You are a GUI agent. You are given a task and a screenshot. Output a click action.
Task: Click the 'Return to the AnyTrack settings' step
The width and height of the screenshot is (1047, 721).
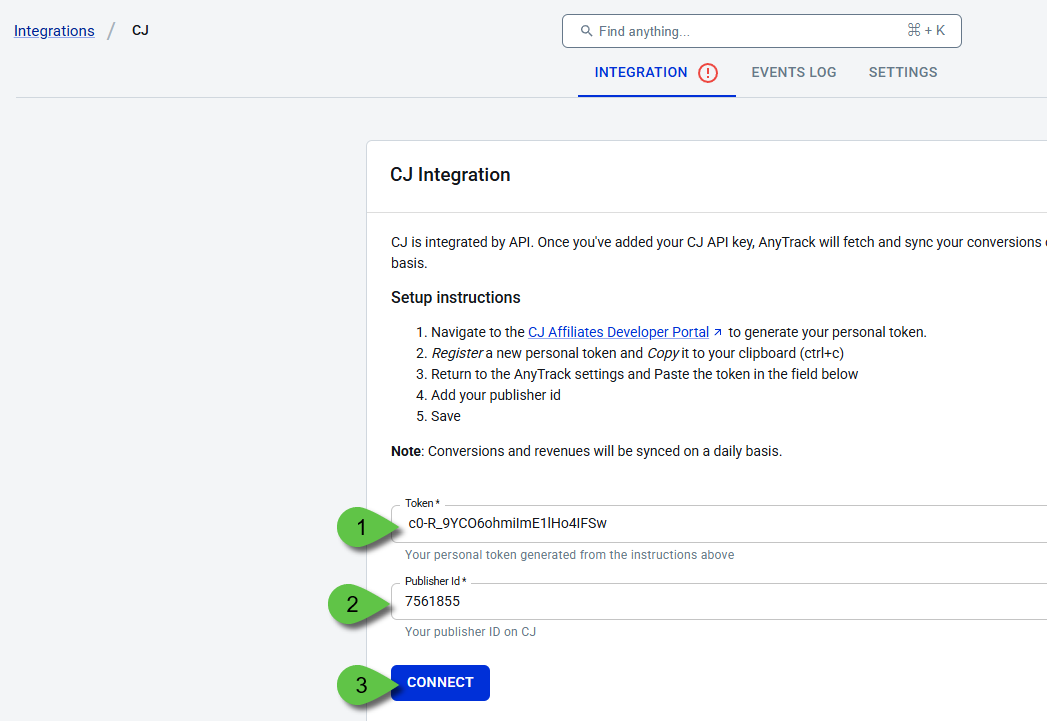coord(644,374)
